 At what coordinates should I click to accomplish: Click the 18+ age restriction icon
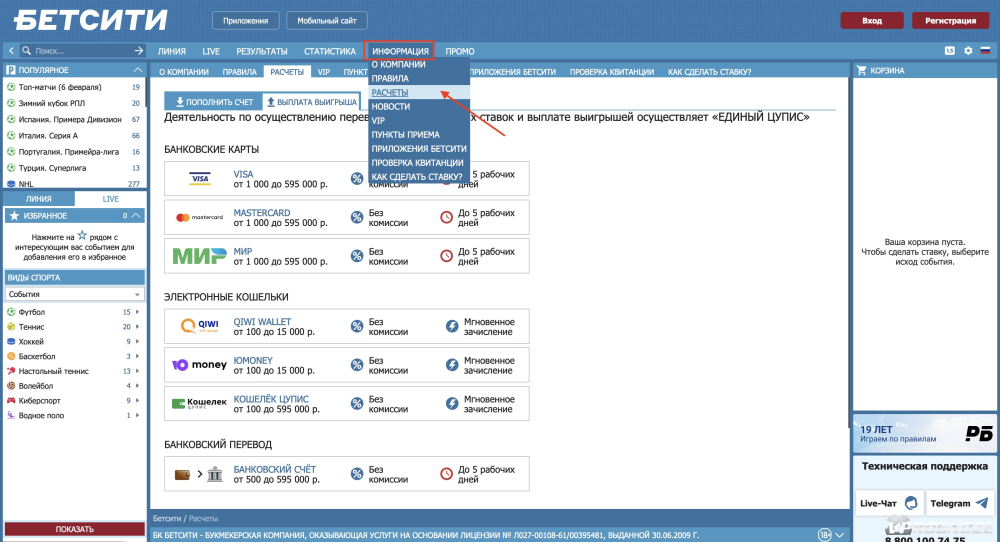(825, 535)
